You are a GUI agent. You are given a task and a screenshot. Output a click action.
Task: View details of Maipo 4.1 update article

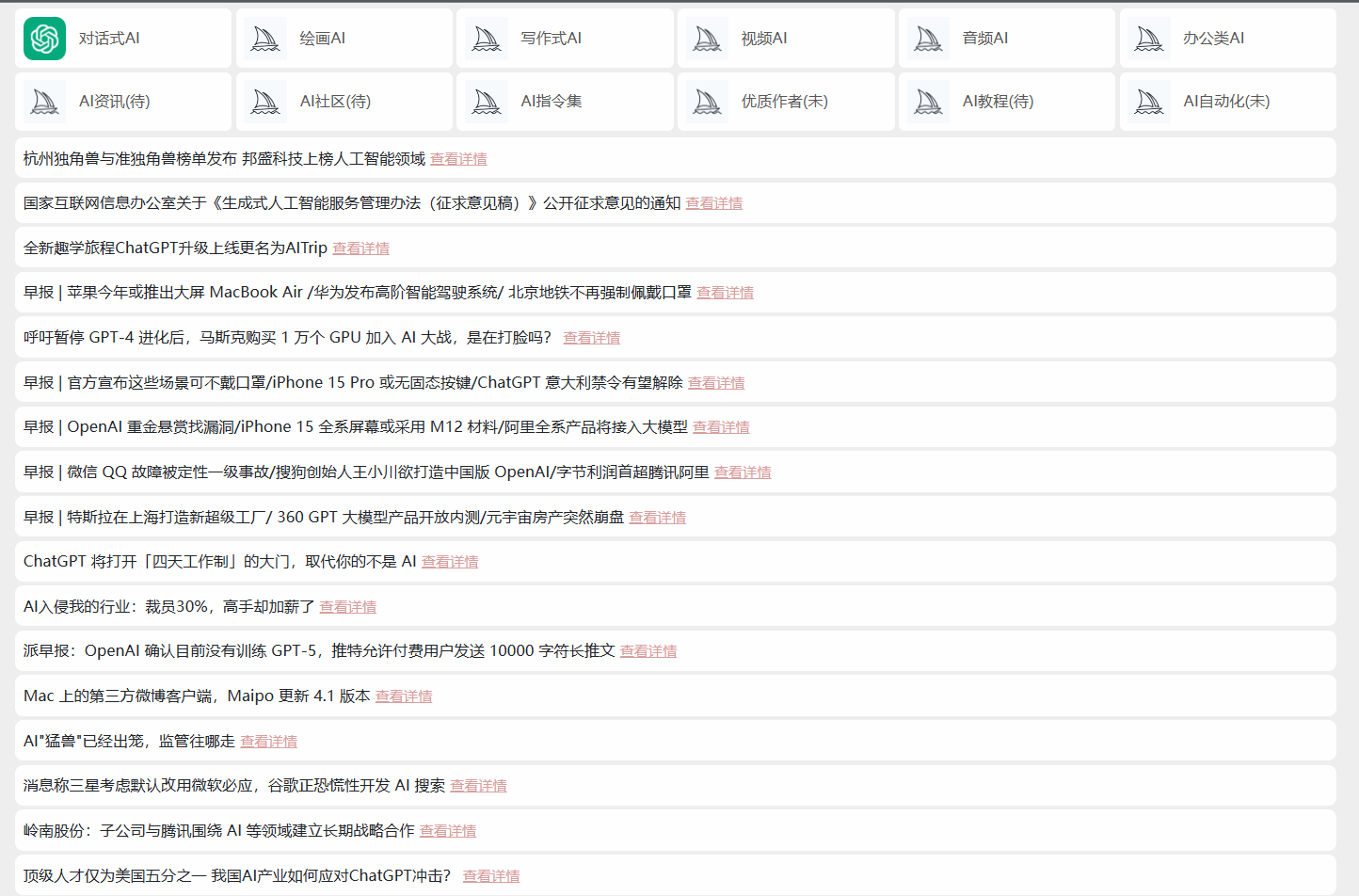403,696
